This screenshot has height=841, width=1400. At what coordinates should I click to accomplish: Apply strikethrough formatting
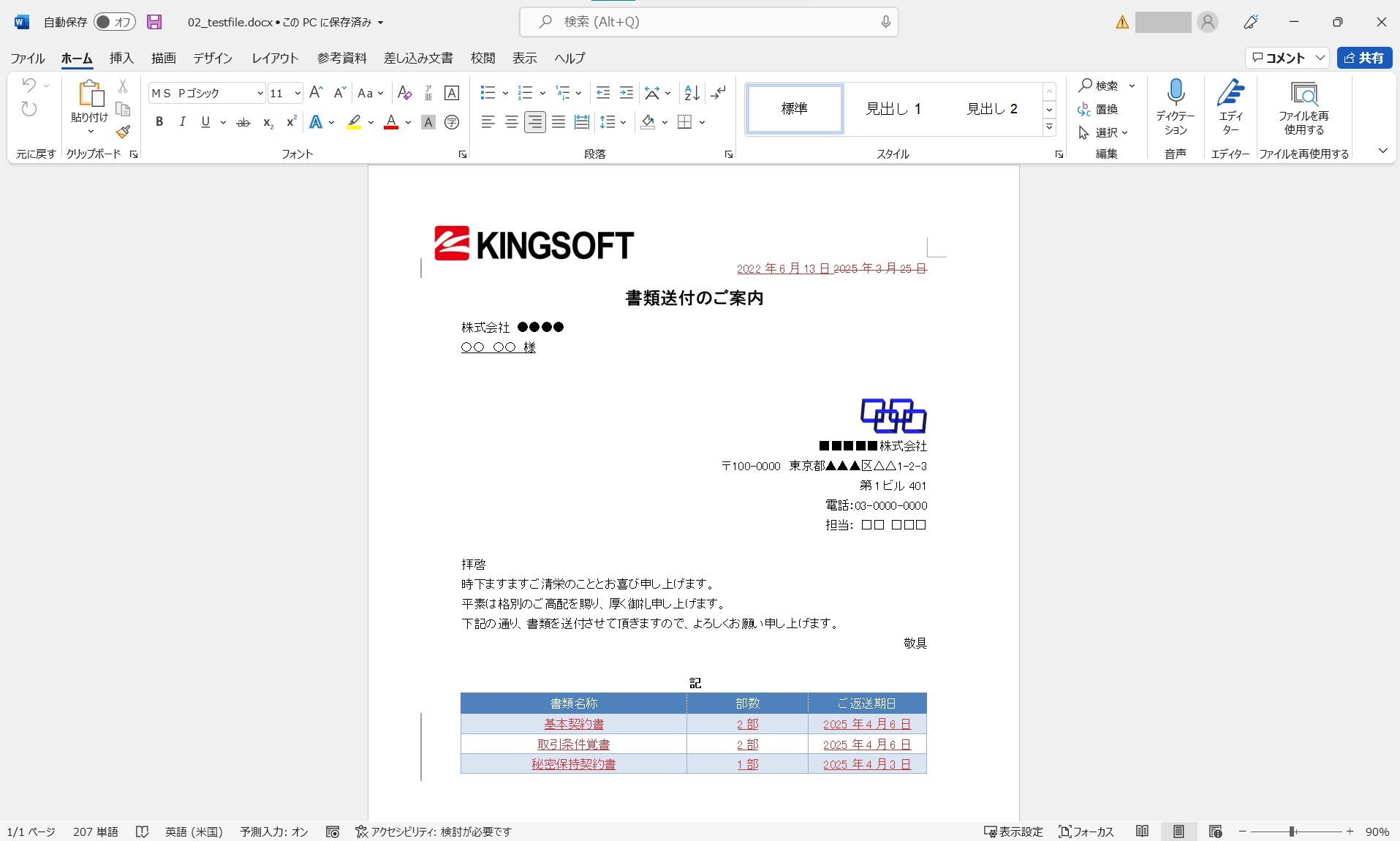click(243, 122)
